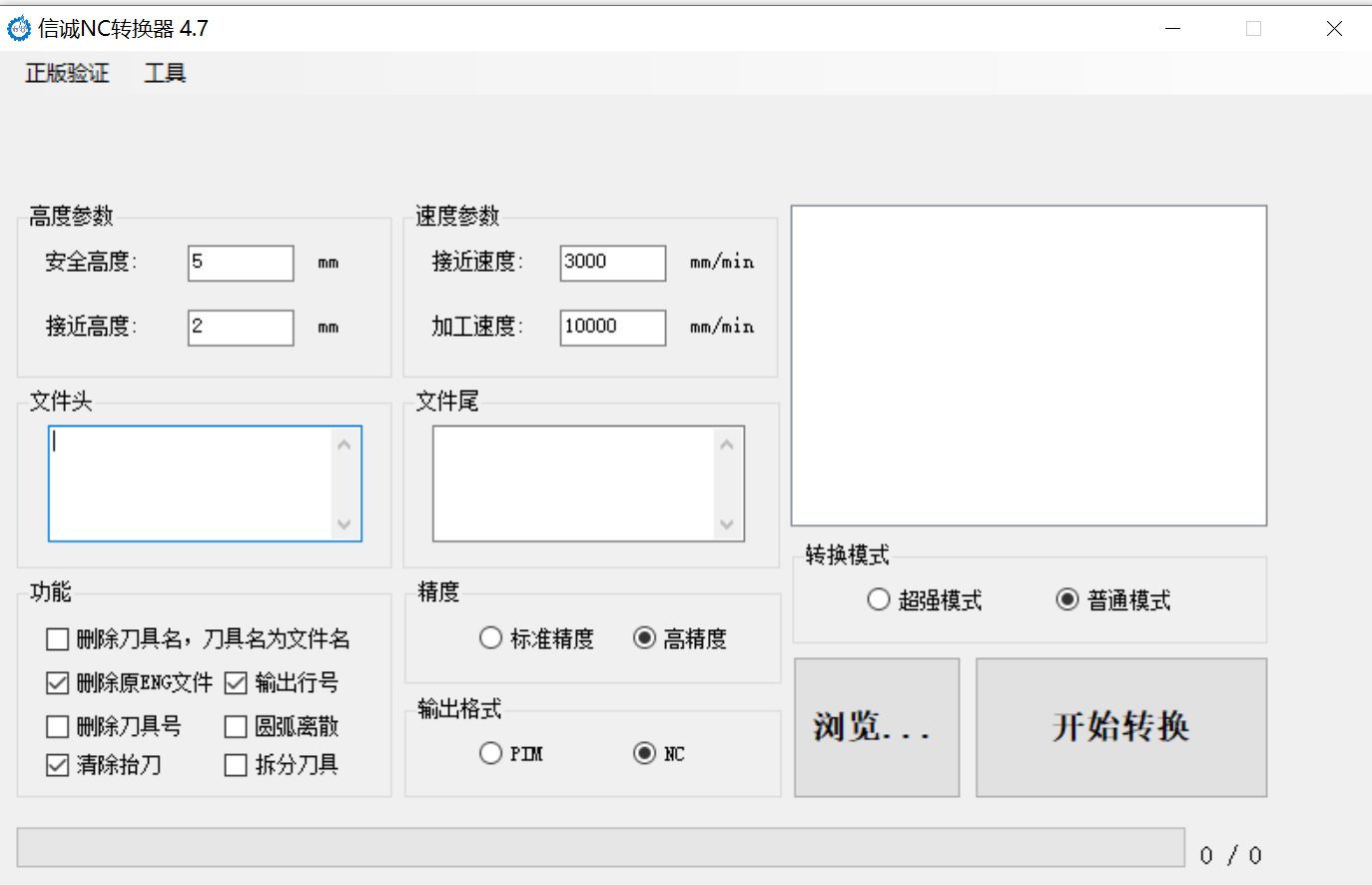The height and width of the screenshot is (885, 1372).
Task: Choose PIM output format
Action: (490, 753)
